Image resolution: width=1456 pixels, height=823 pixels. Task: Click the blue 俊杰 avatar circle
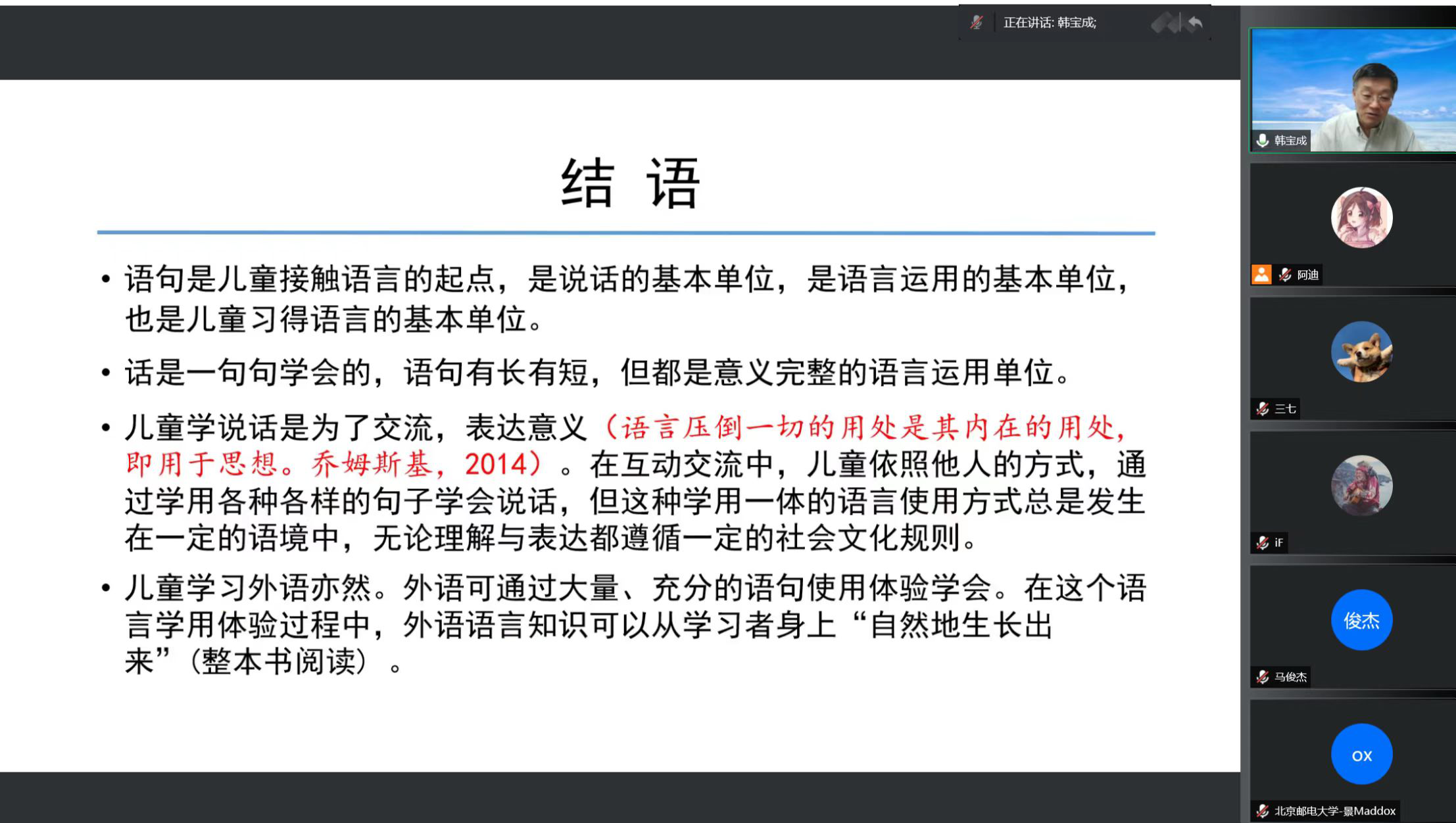coord(1361,620)
